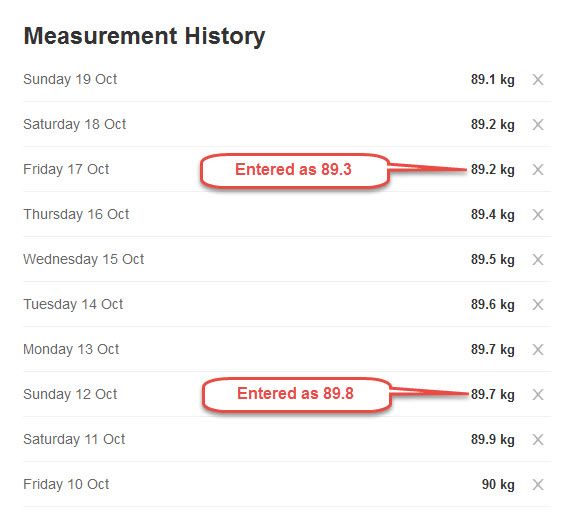Click the 89.4 kg weight value
The width and height of the screenshot is (579, 522).
[x=493, y=214]
